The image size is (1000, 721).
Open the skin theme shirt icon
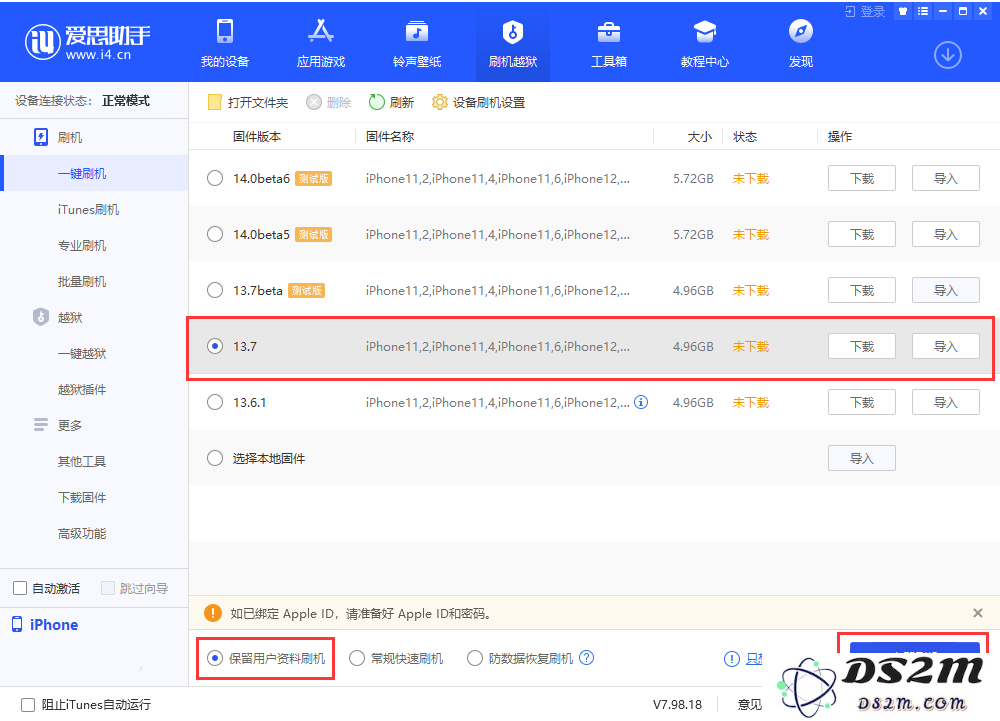(x=902, y=11)
